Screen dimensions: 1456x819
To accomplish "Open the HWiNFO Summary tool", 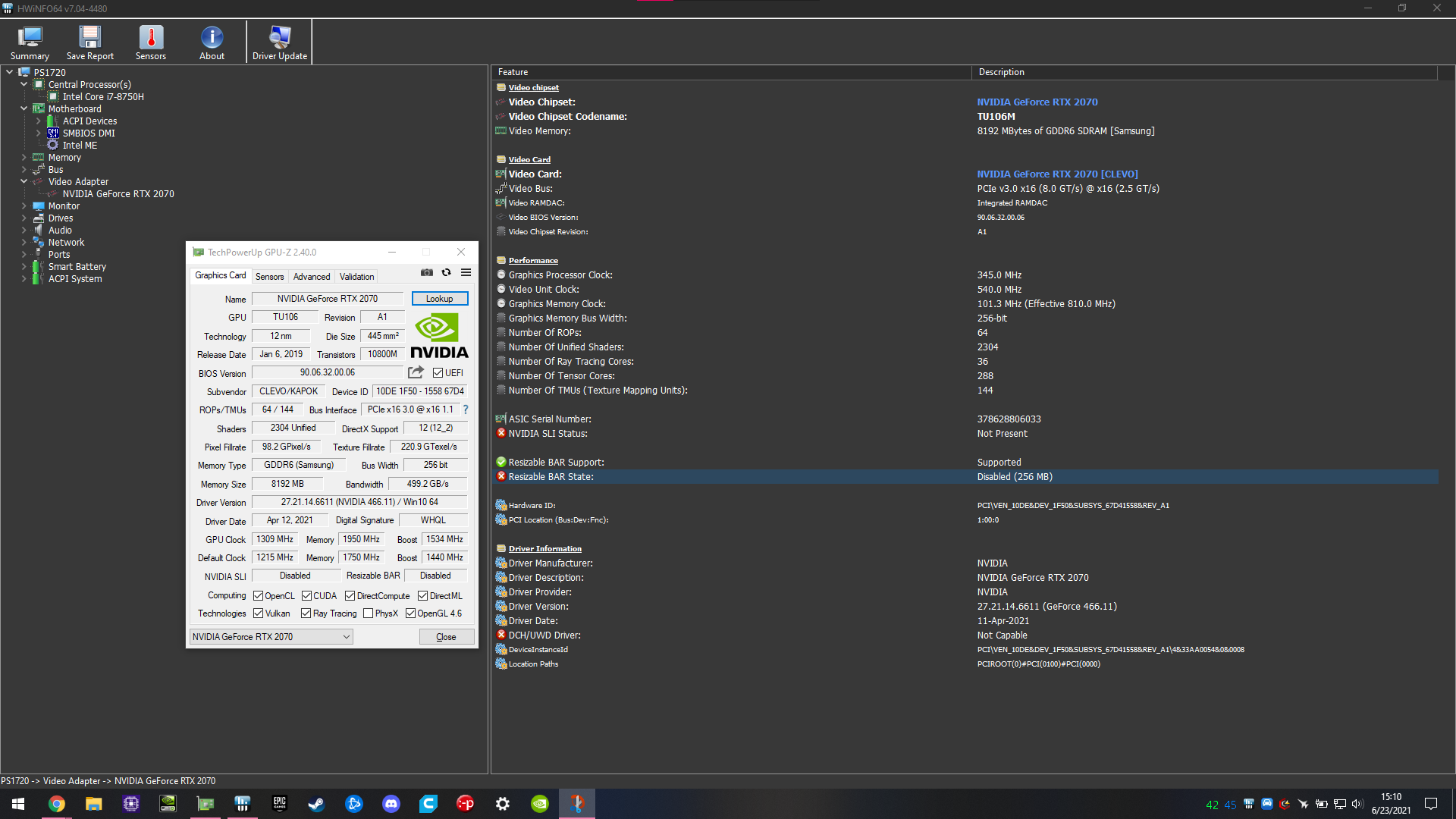I will point(30,42).
